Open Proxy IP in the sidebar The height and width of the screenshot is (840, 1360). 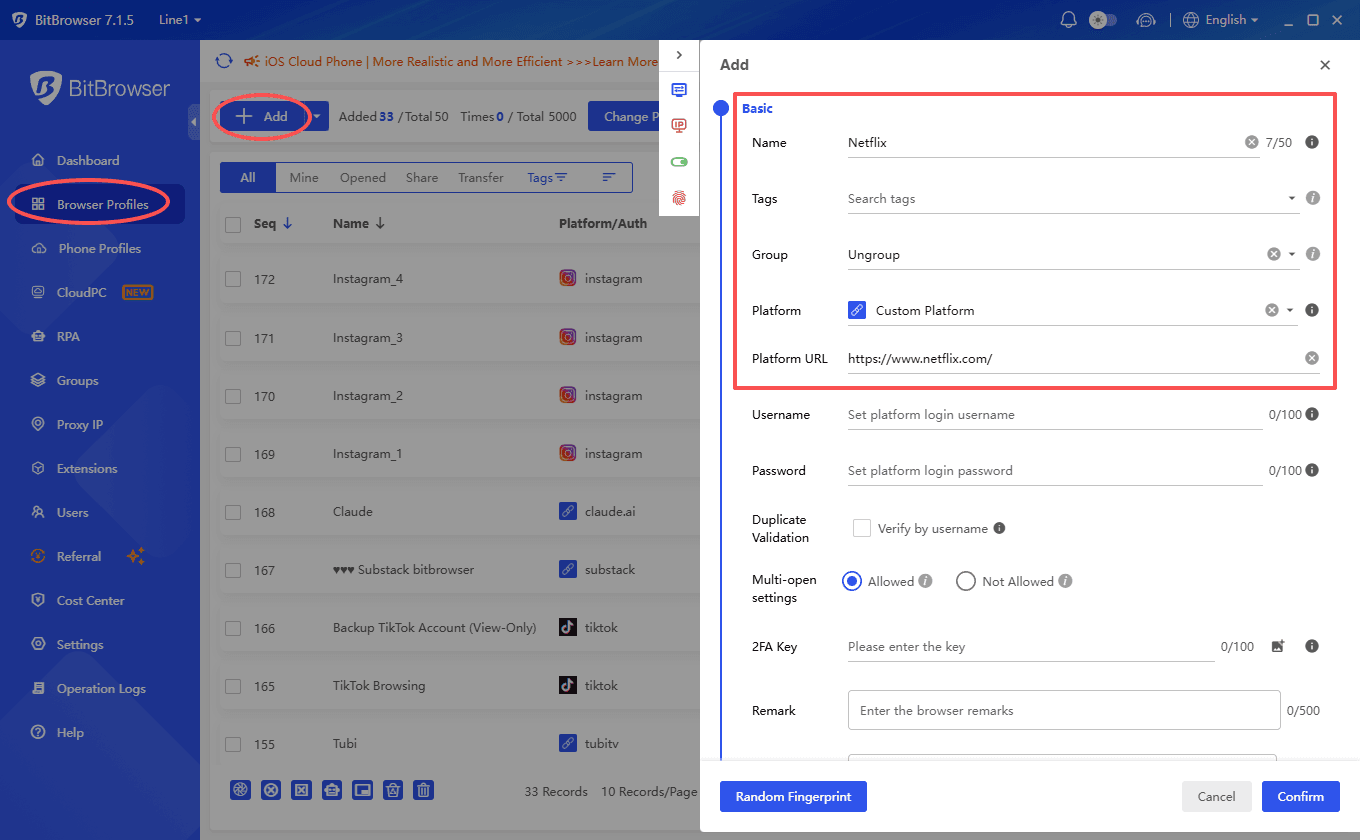80,424
